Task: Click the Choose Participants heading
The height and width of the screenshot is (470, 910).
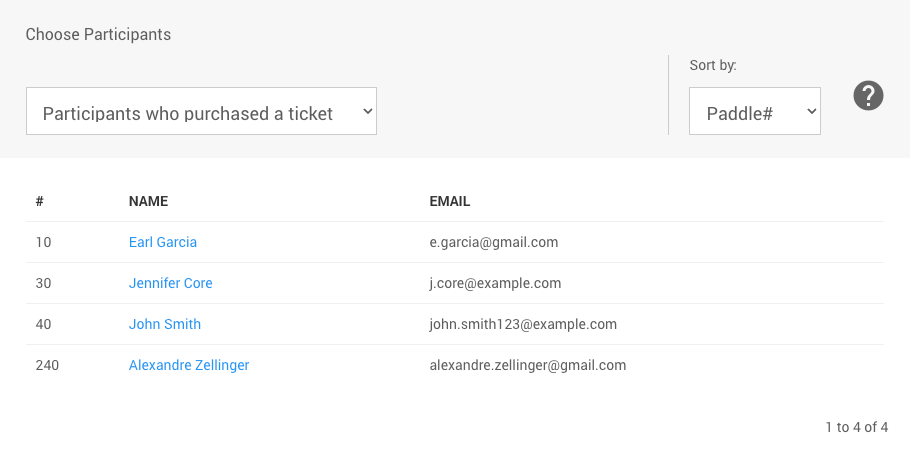Action: click(x=98, y=35)
